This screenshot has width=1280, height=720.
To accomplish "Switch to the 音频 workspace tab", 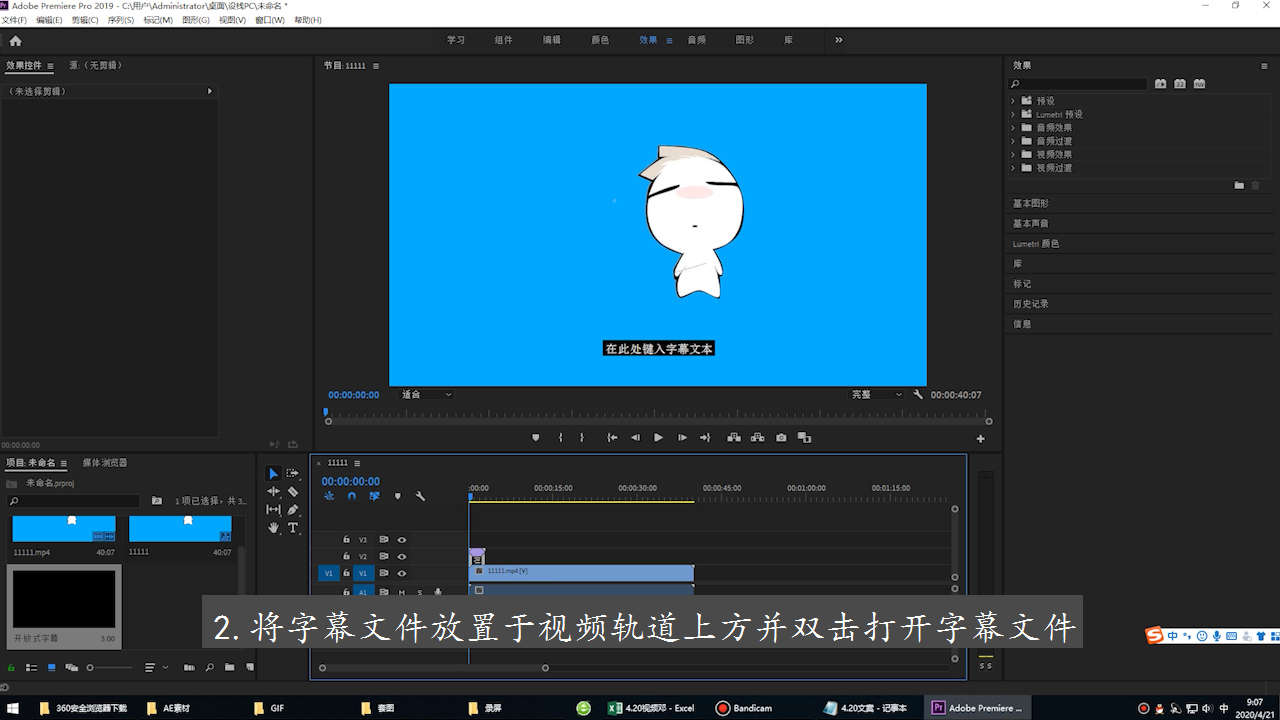I will coord(696,40).
